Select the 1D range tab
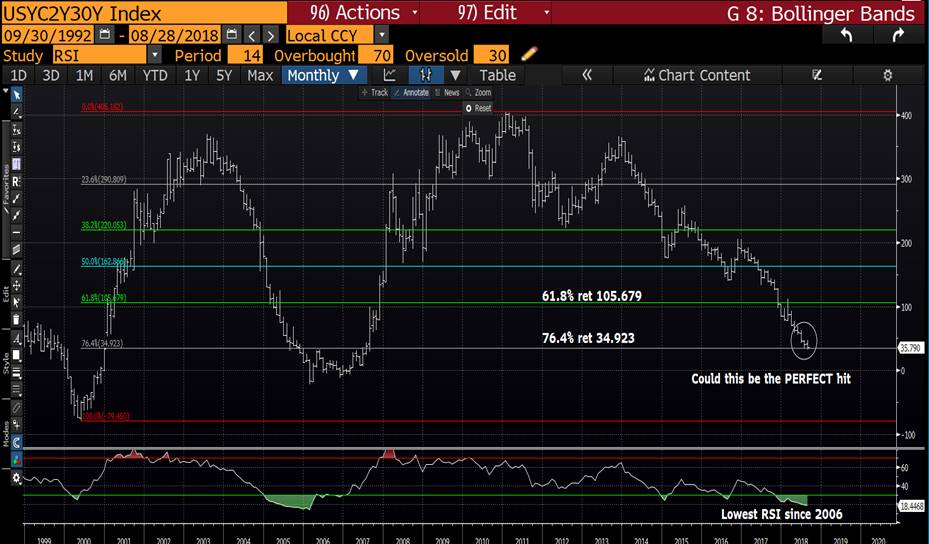 click(18, 75)
